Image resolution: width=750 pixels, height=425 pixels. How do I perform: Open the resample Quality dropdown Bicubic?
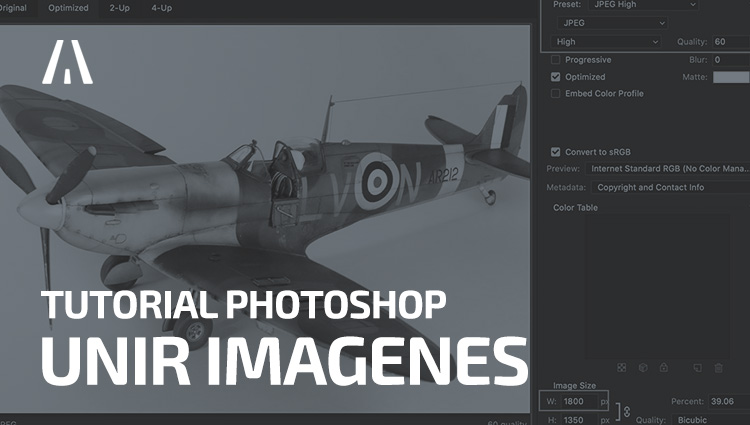(711, 420)
